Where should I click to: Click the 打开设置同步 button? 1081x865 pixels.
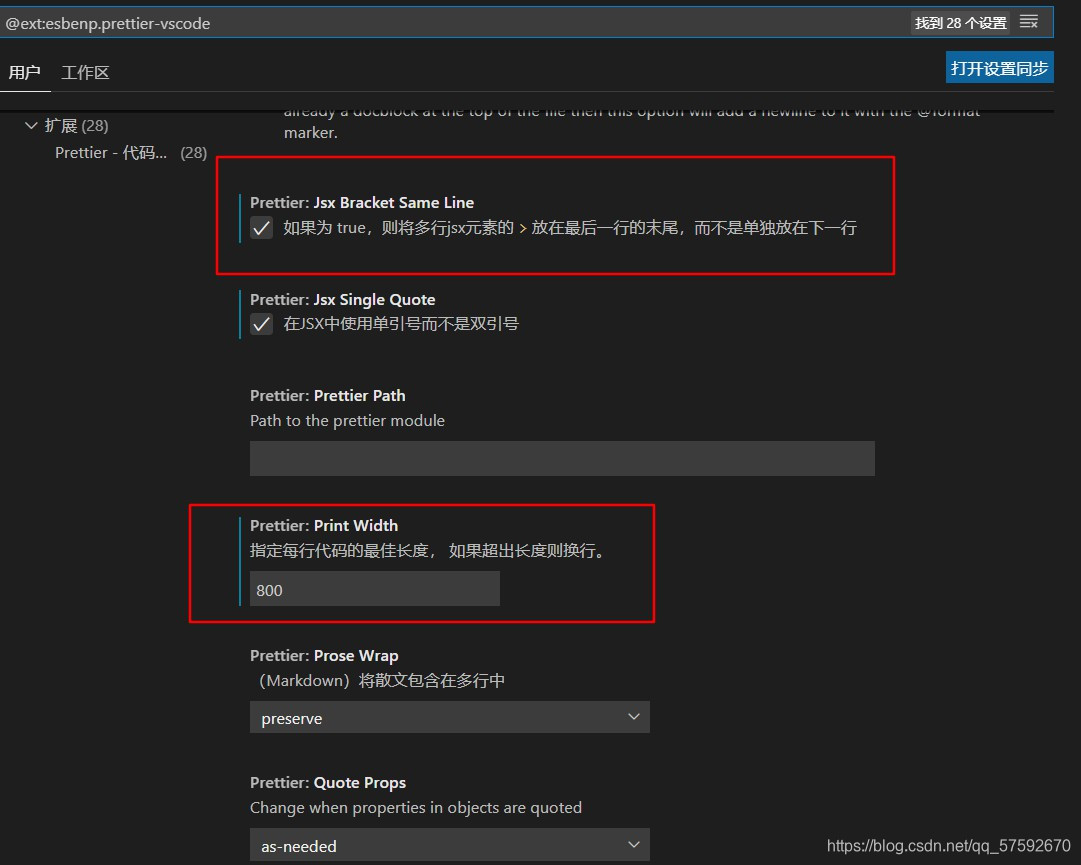[999, 68]
